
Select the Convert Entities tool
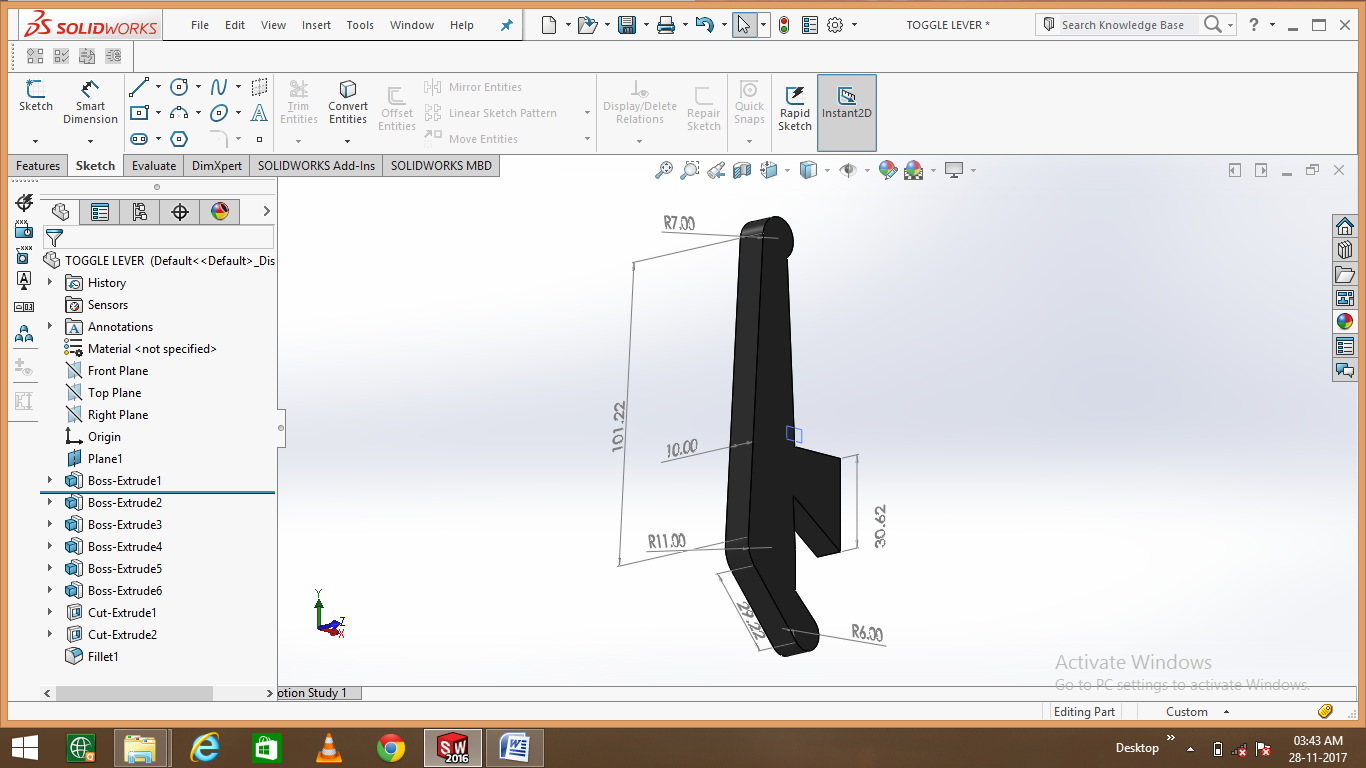click(347, 100)
